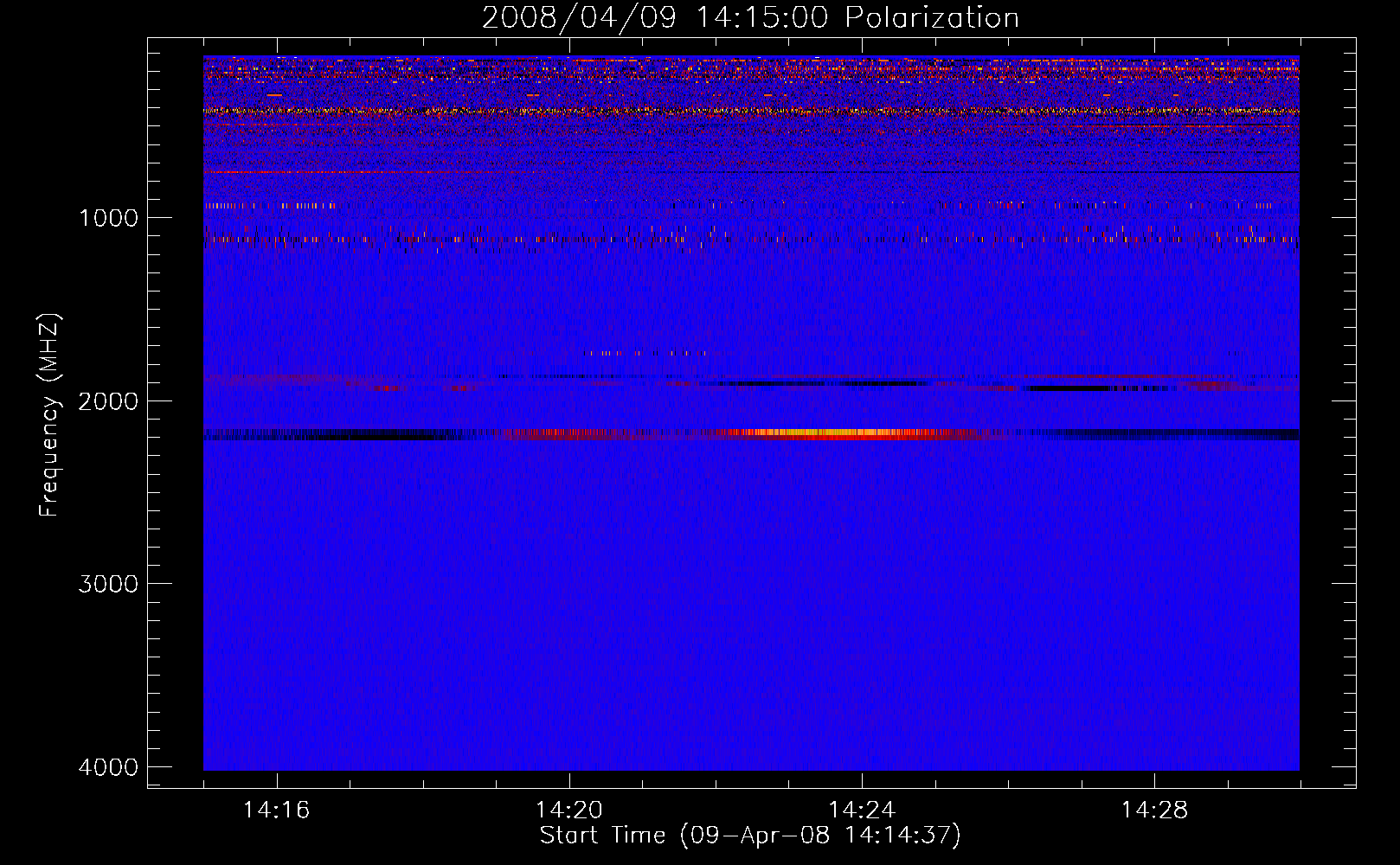The image size is (1400, 865).
Task: Click the 'Start Time (09-Apr-08 14:14:37)' label
Action: pos(750,836)
